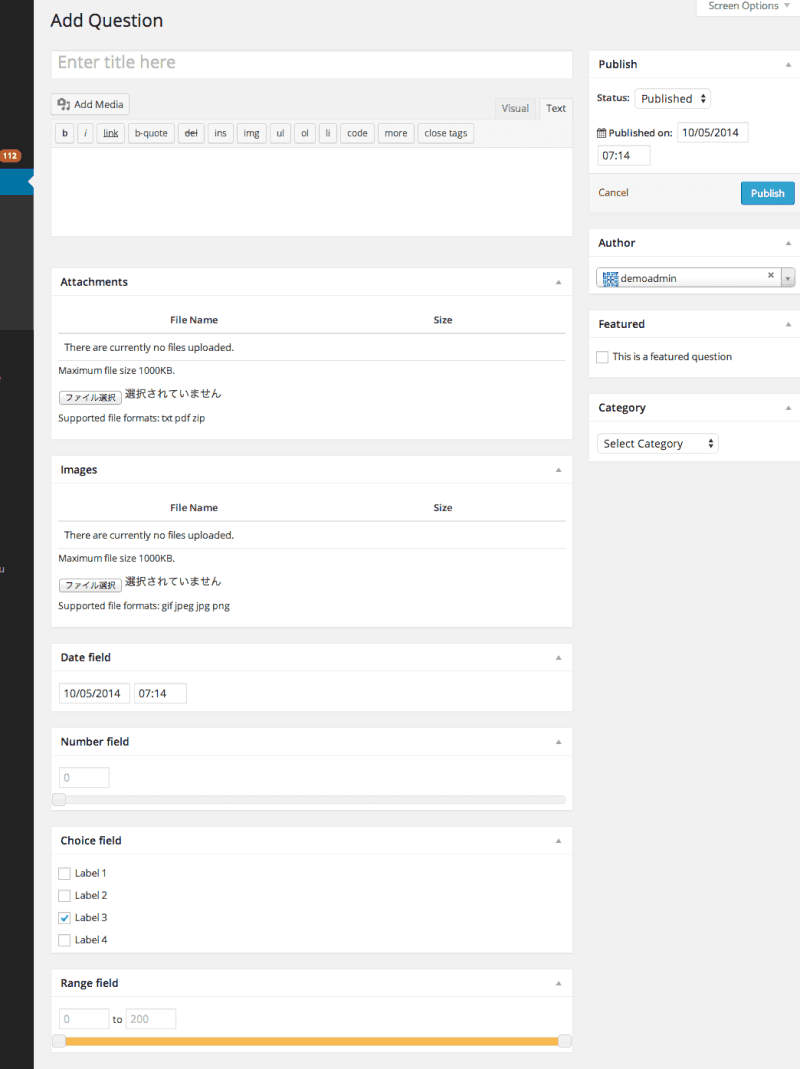Image resolution: width=800 pixels, height=1069 pixels.
Task: Open the Status dropdown showing Published
Action: [672, 99]
